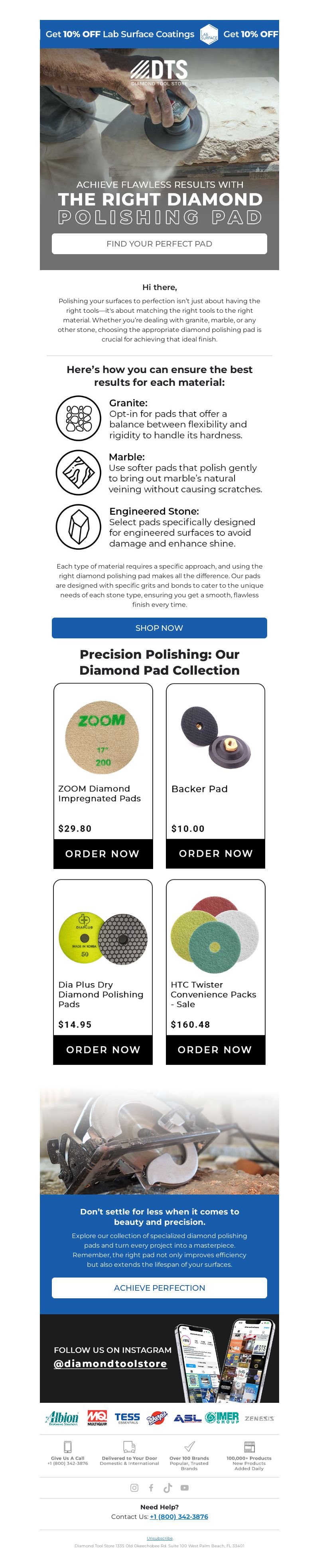The width and height of the screenshot is (319, 1568).
Task: Open the YouTube icon in footer
Action: click(185, 1488)
